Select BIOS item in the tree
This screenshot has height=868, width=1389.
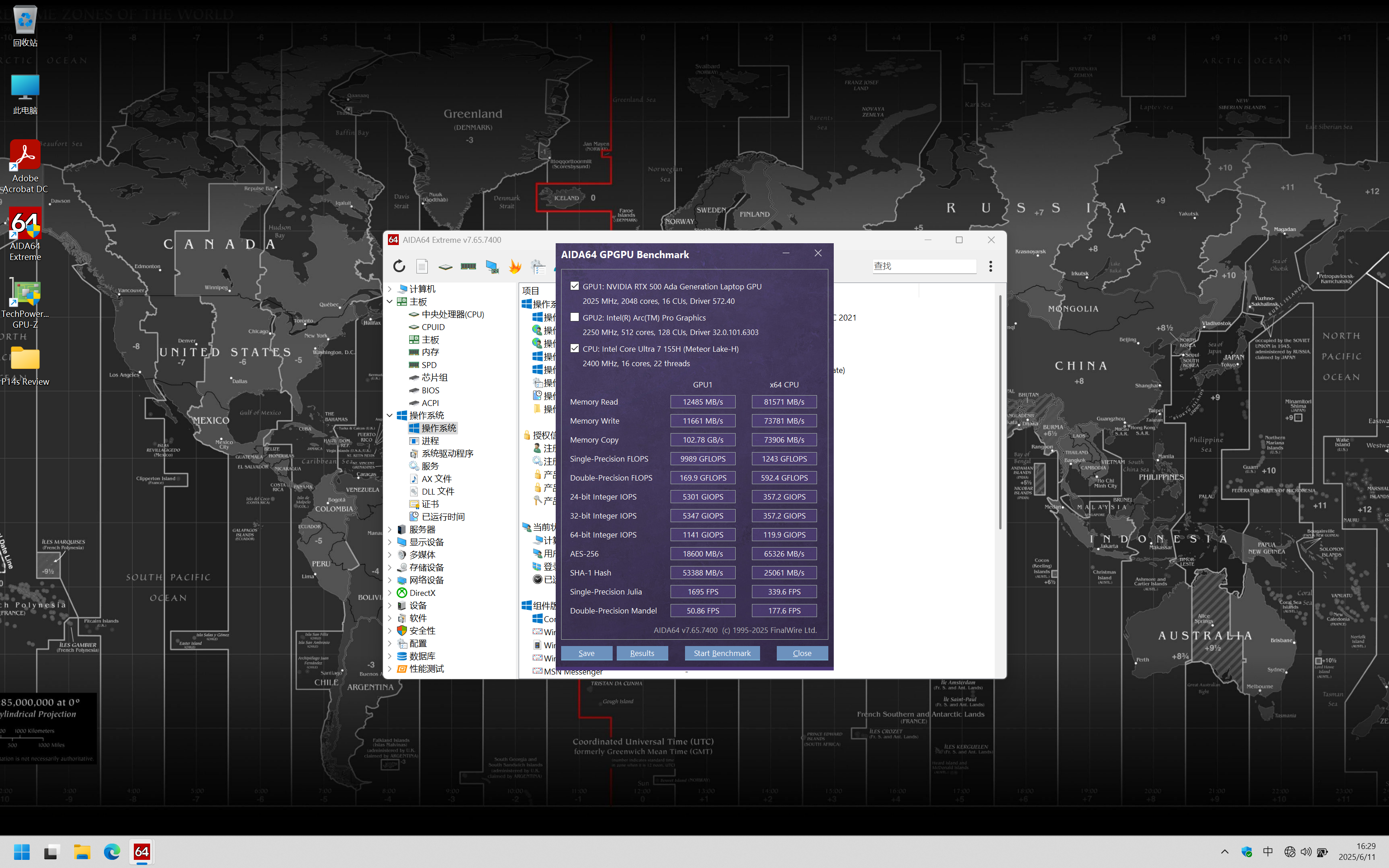(x=430, y=390)
